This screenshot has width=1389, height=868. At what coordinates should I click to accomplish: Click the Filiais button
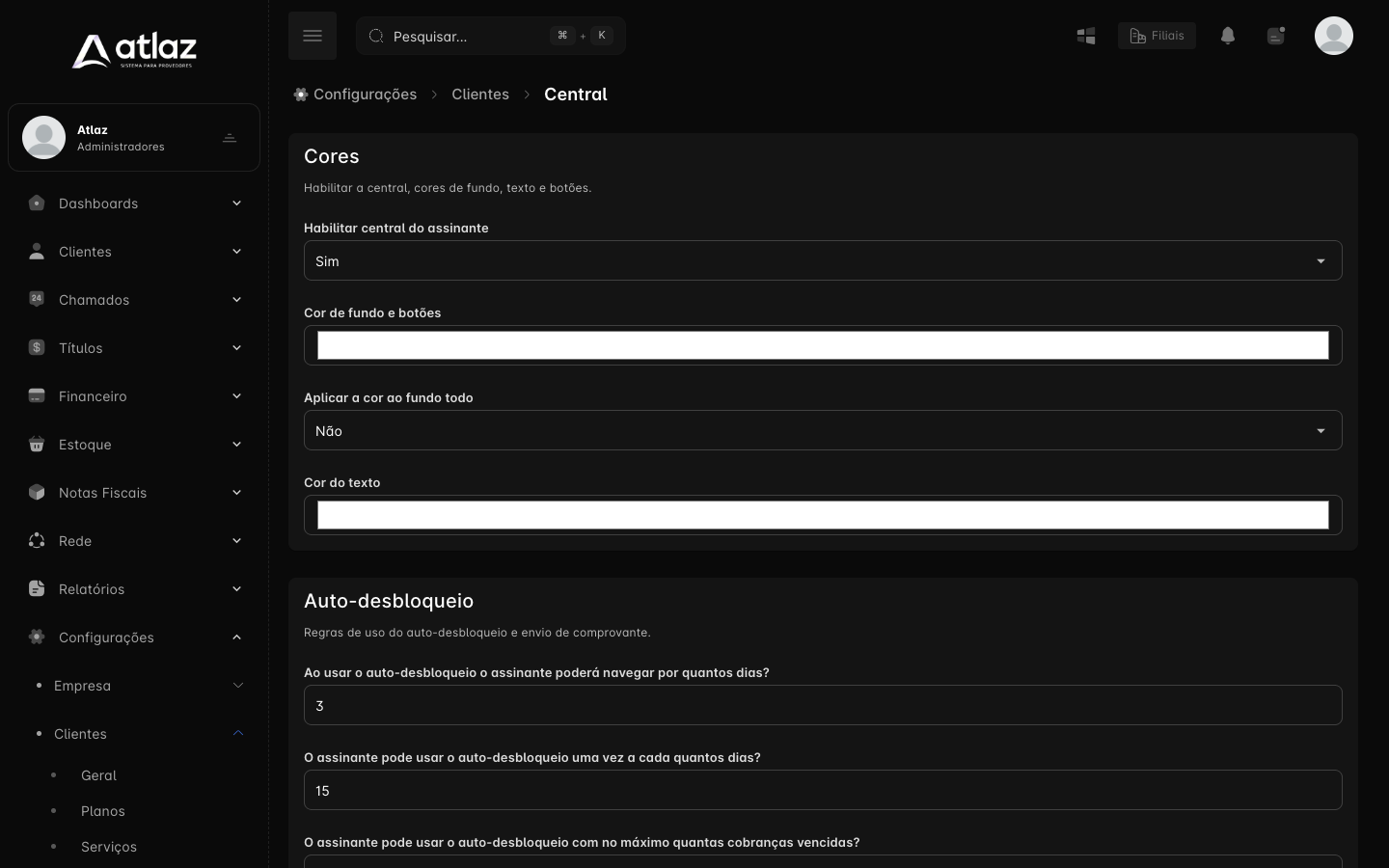point(1157,36)
